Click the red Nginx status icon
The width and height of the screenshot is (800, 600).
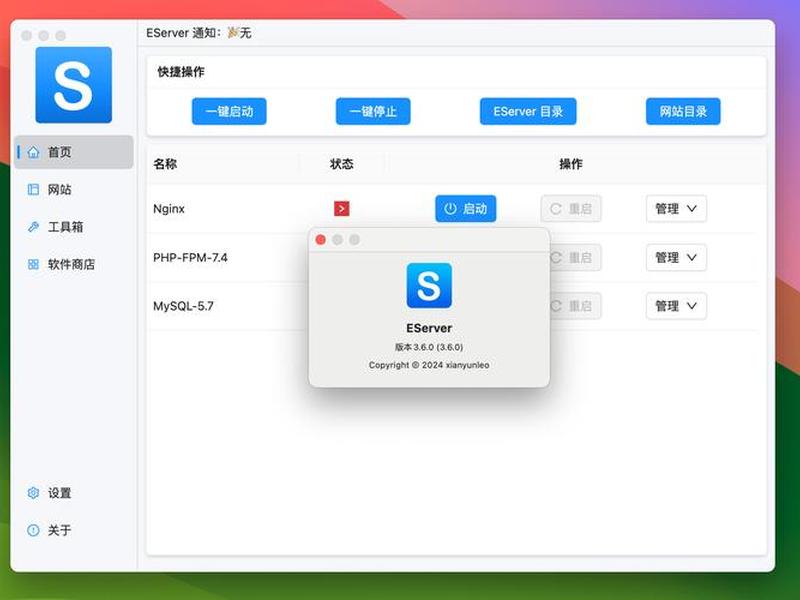click(342, 209)
